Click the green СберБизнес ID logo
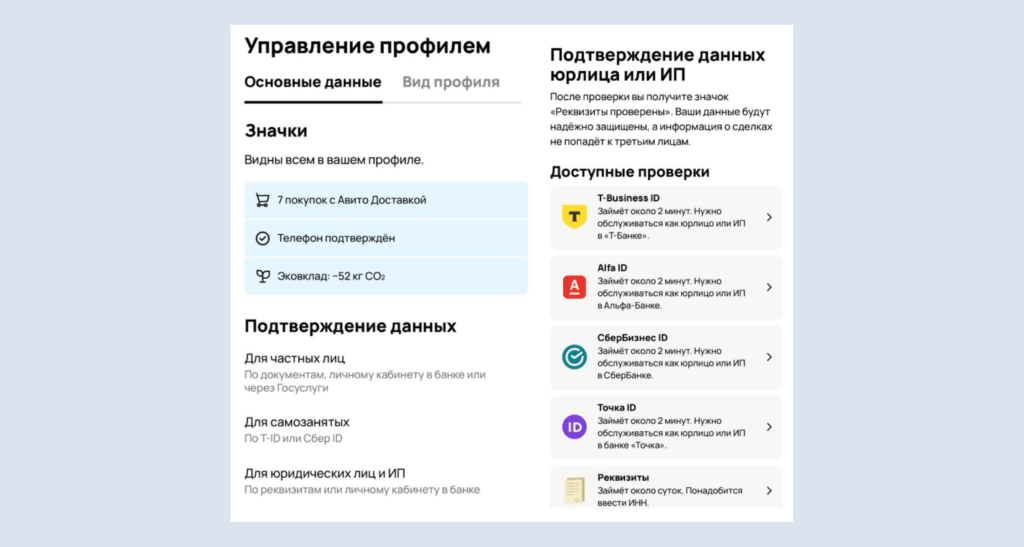Image resolution: width=1024 pixels, height=547 pixels. click(x=574, y=357)
